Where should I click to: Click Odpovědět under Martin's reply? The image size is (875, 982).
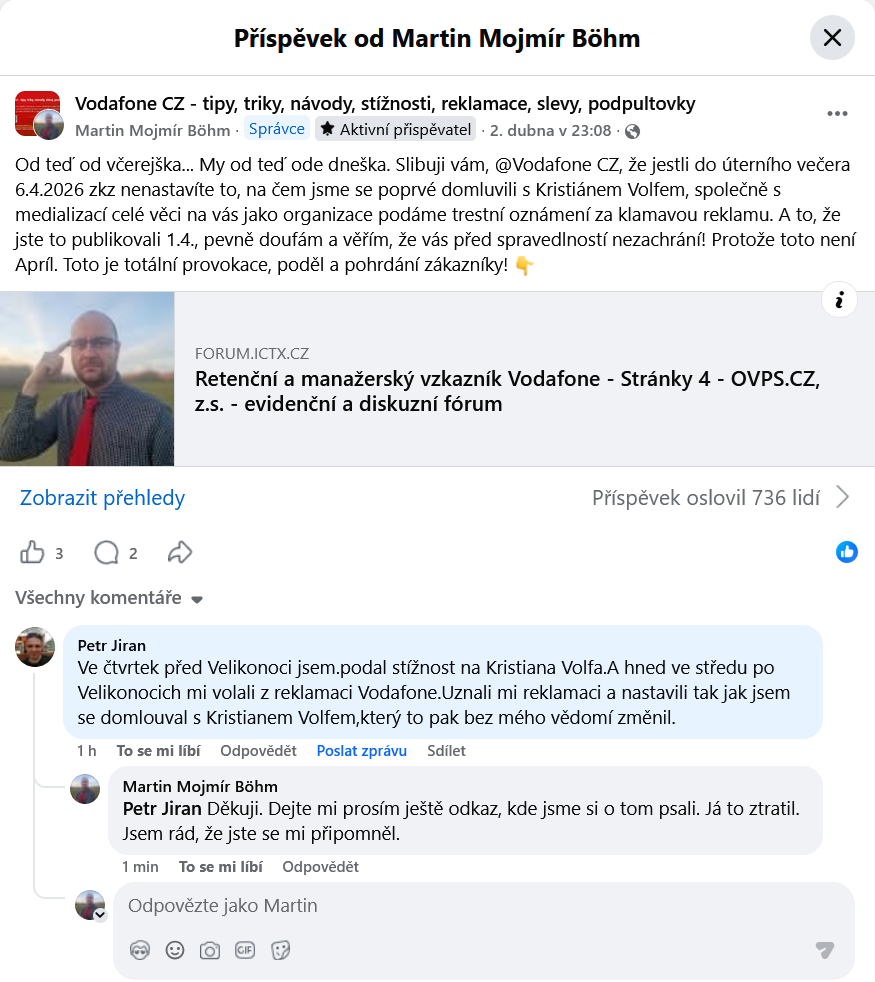tap(320, 867)
